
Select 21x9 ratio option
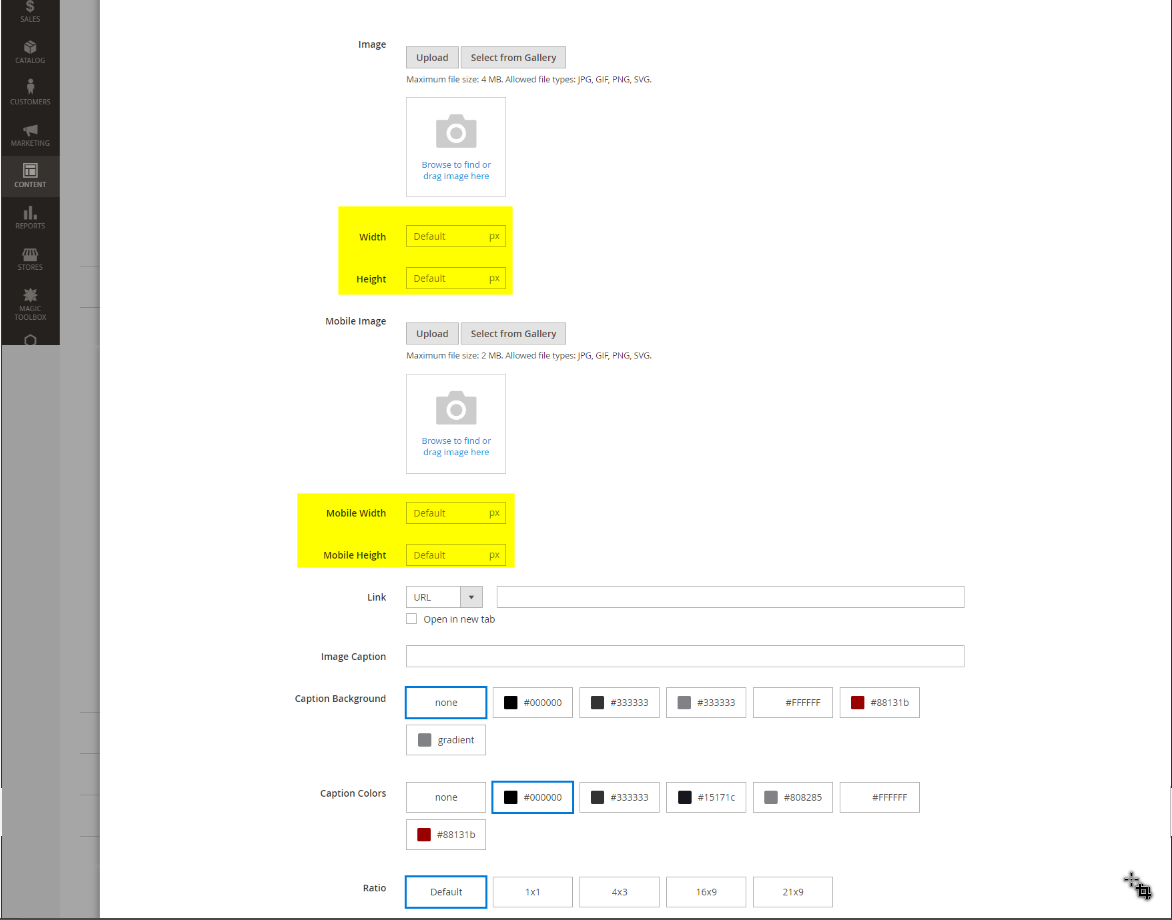coord(793,892)
